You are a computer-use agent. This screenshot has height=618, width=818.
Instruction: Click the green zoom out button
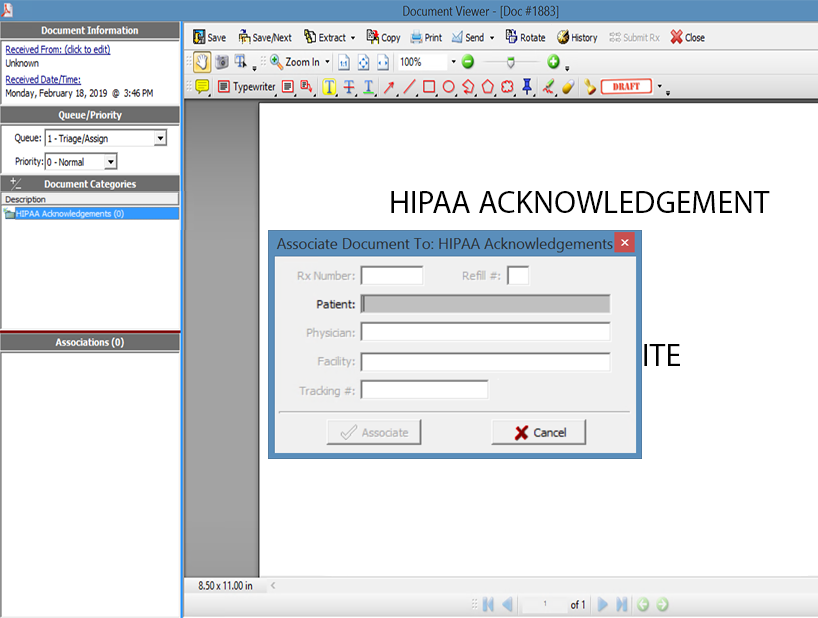tap(468, 62)
